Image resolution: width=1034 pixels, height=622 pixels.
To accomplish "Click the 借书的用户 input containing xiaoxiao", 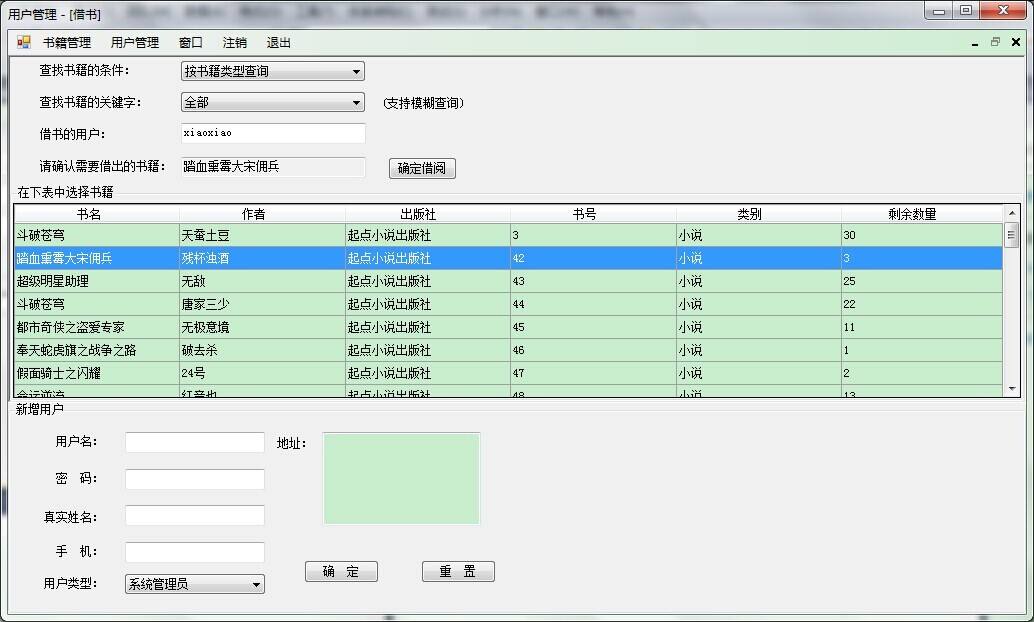I will [x=272, y=133].
